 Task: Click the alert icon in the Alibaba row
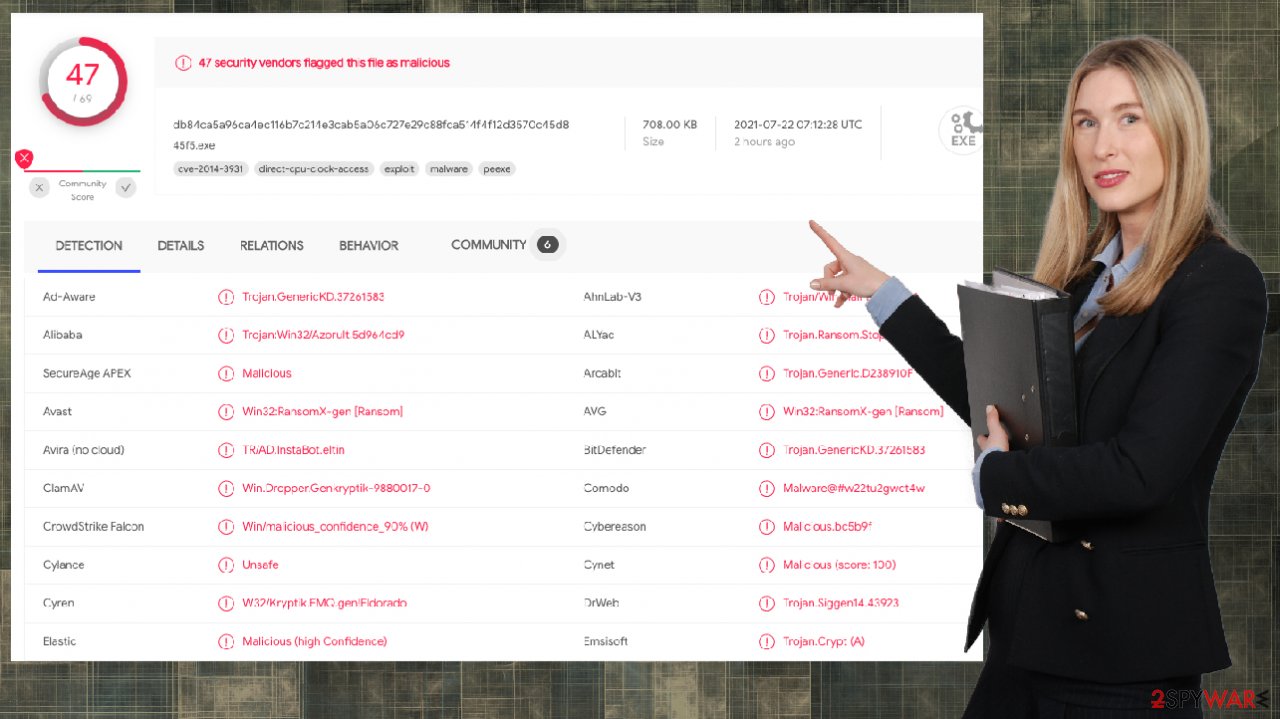point(226,335)
